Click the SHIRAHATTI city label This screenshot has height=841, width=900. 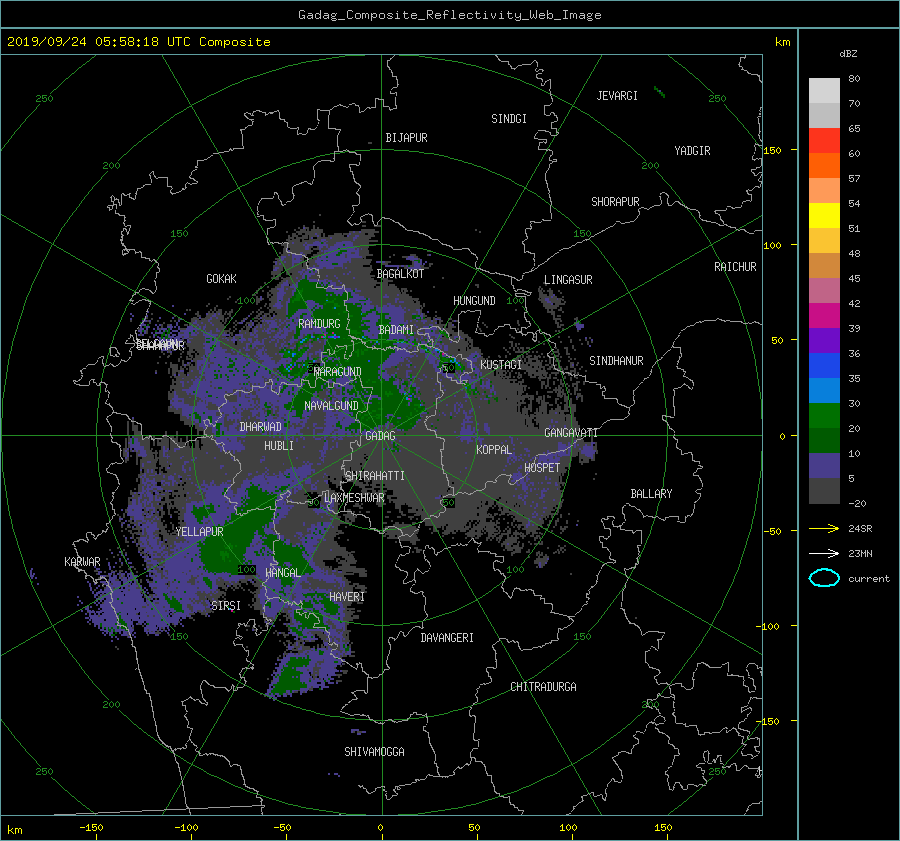tap(375, 476)
